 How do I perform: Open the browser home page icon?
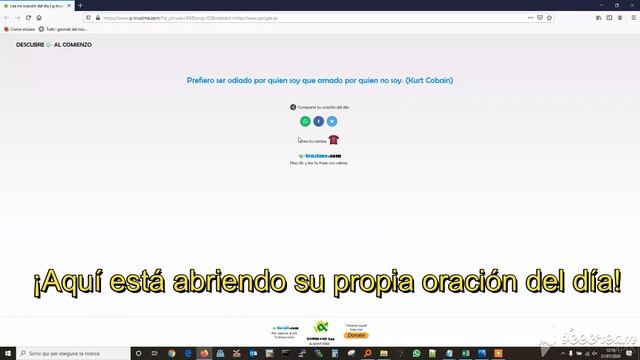tap(39, 18)
